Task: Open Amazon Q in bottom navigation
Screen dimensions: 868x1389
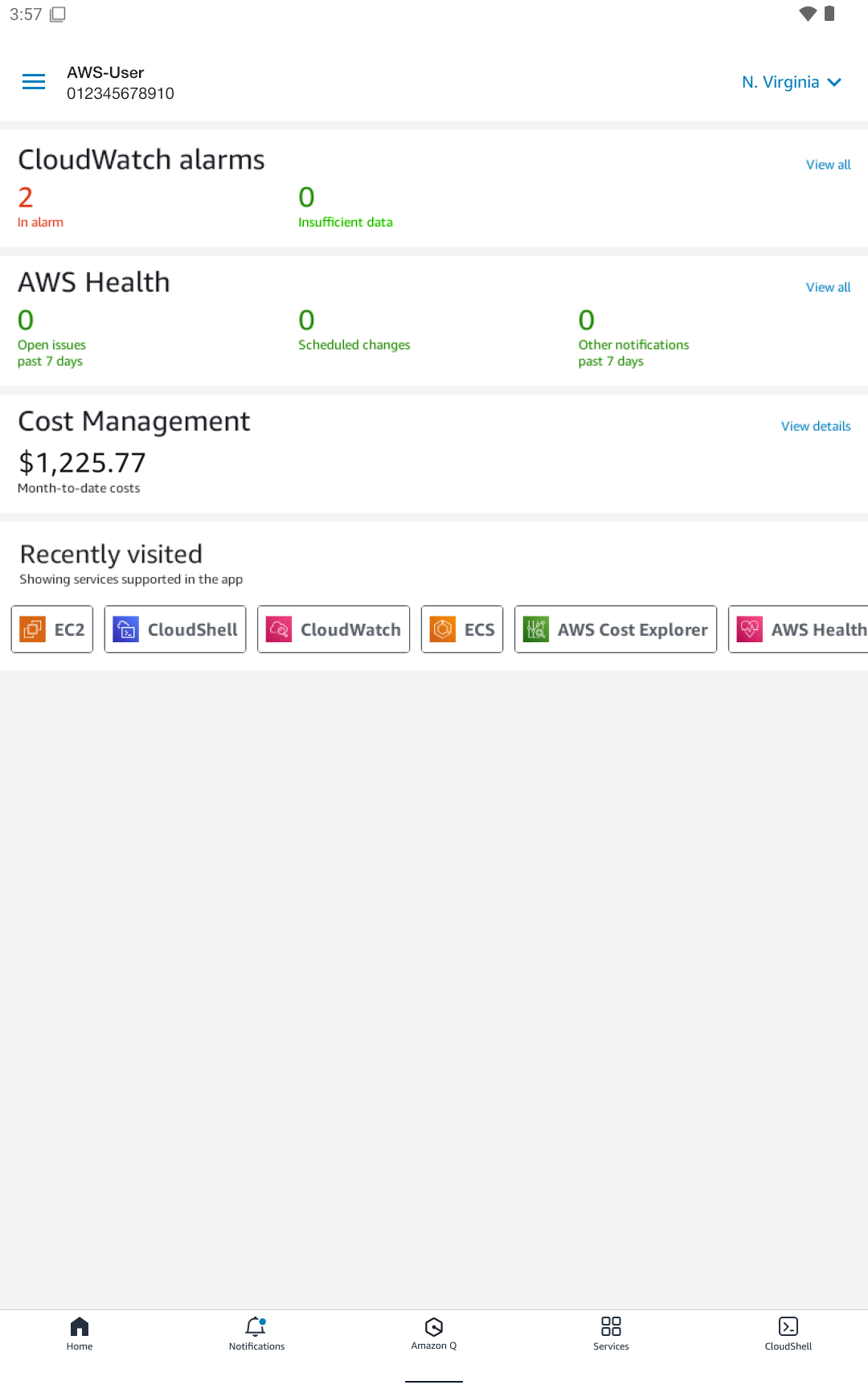Action: pos(434,1334)
